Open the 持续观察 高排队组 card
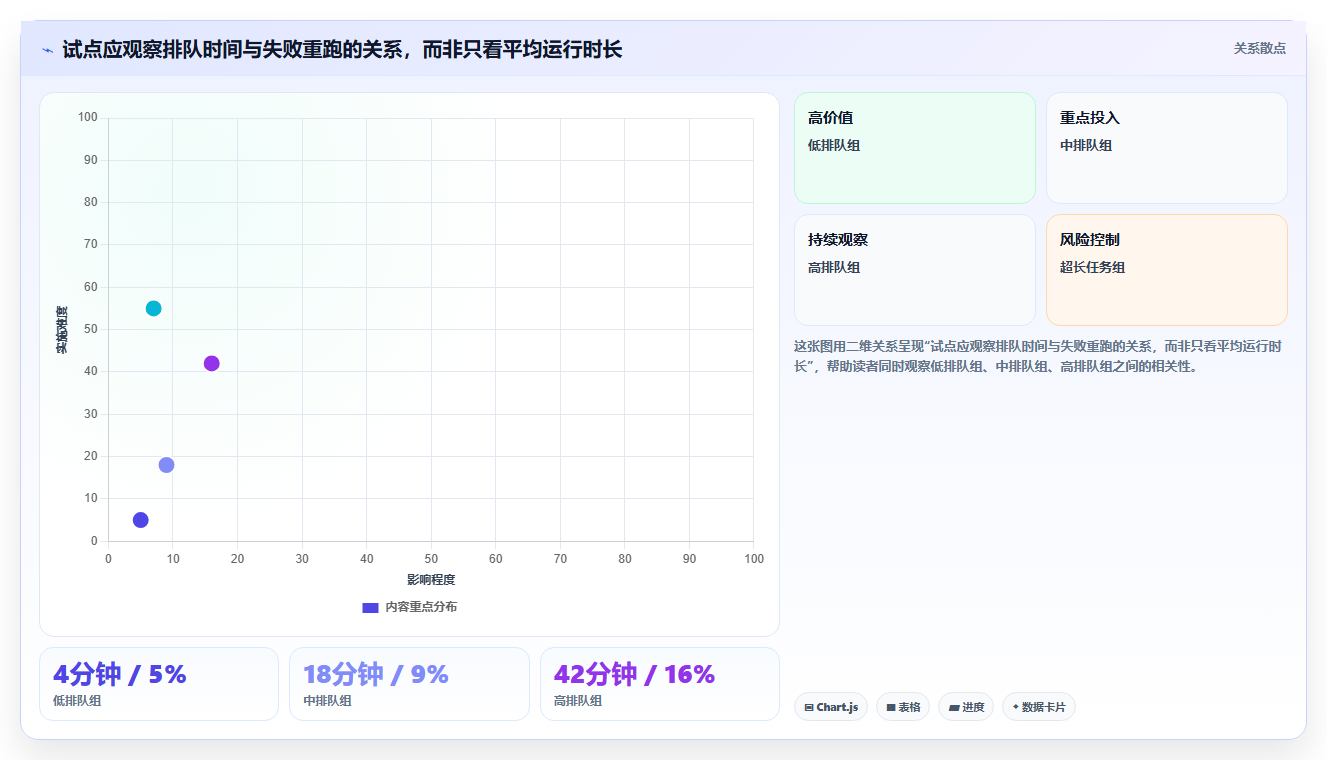The image size is (1327, 760). [914, 270]
